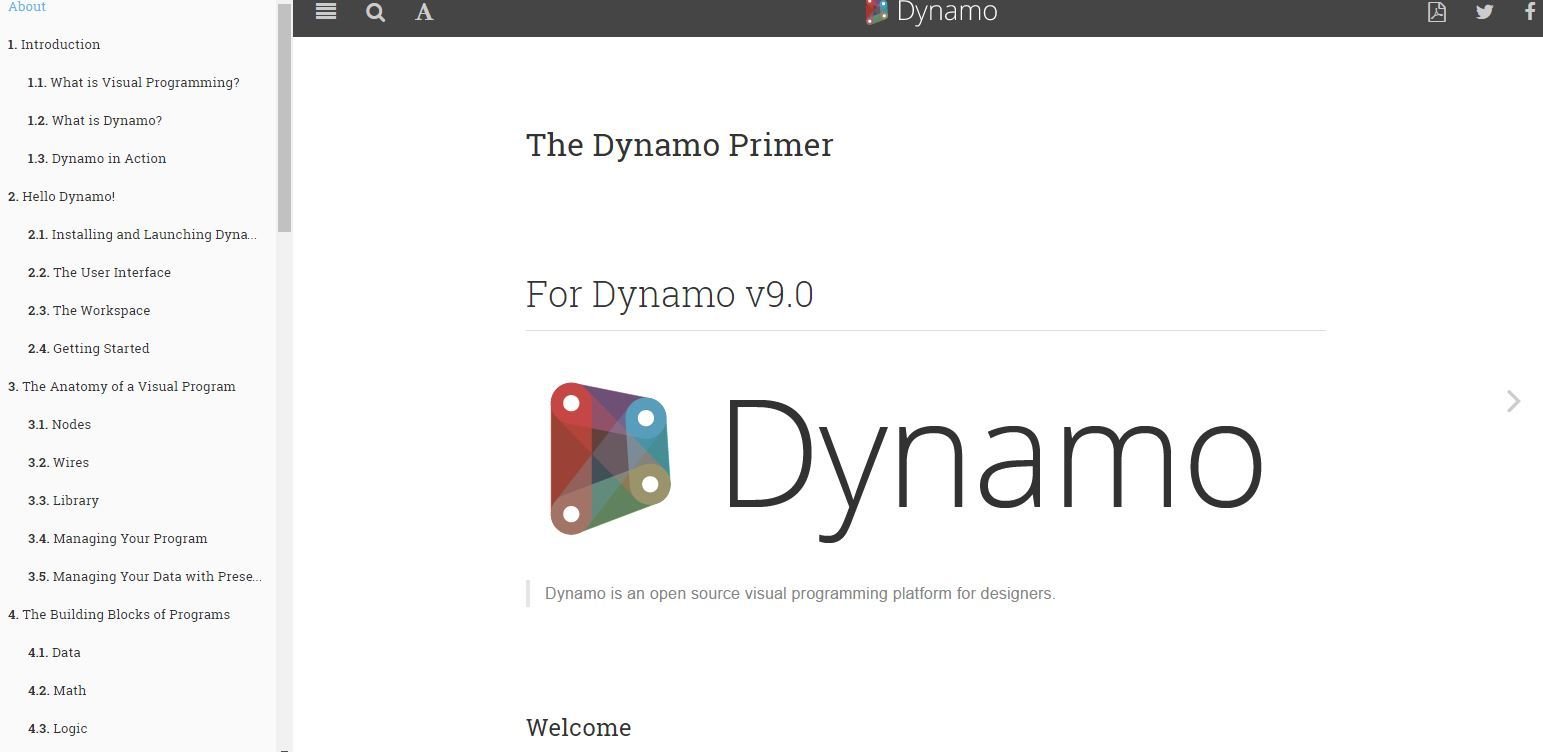Click the sidebar vertical scrollbar thumb
1543x752 pixels.
284,117
